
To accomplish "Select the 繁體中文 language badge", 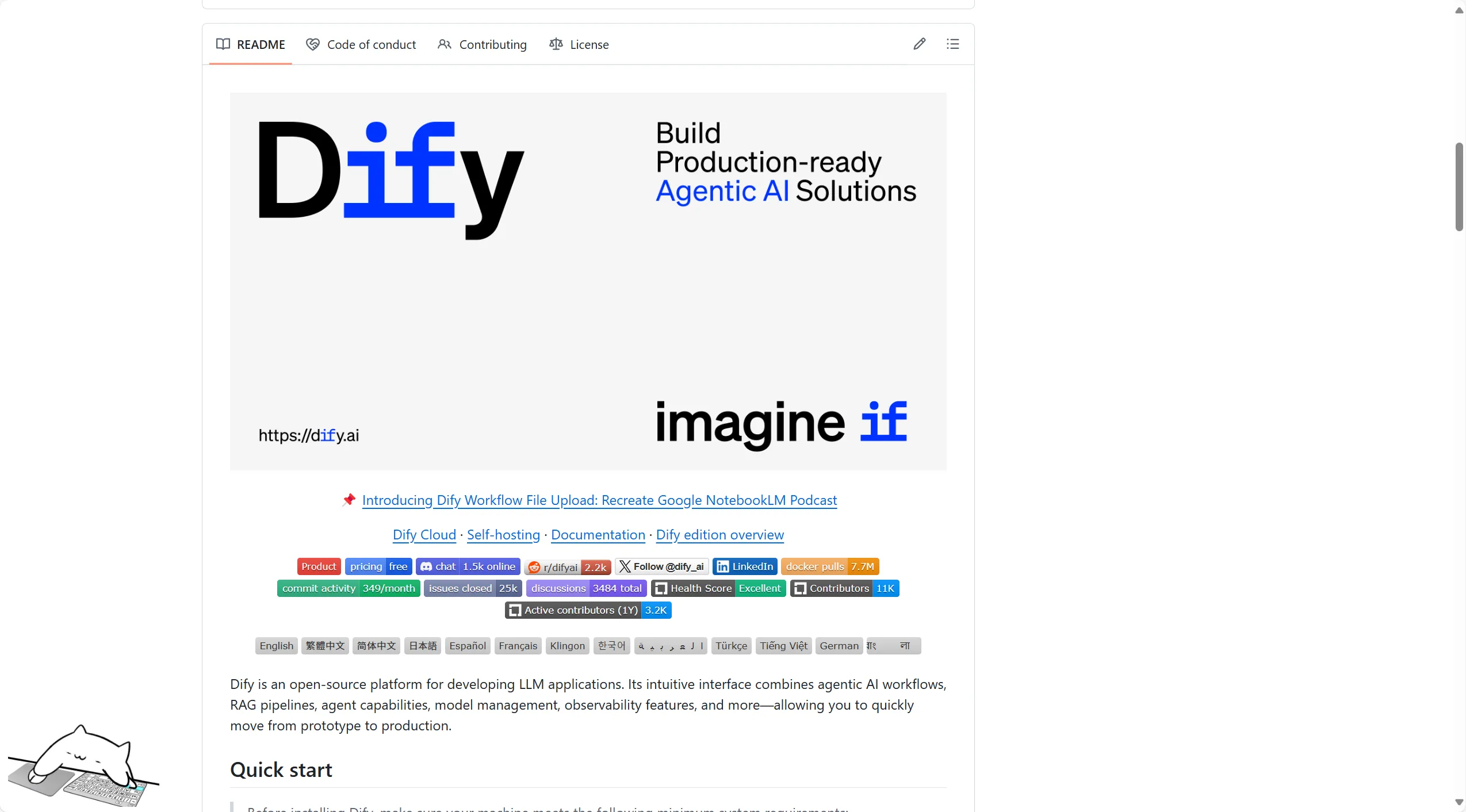I will click(x=326, y=646).
